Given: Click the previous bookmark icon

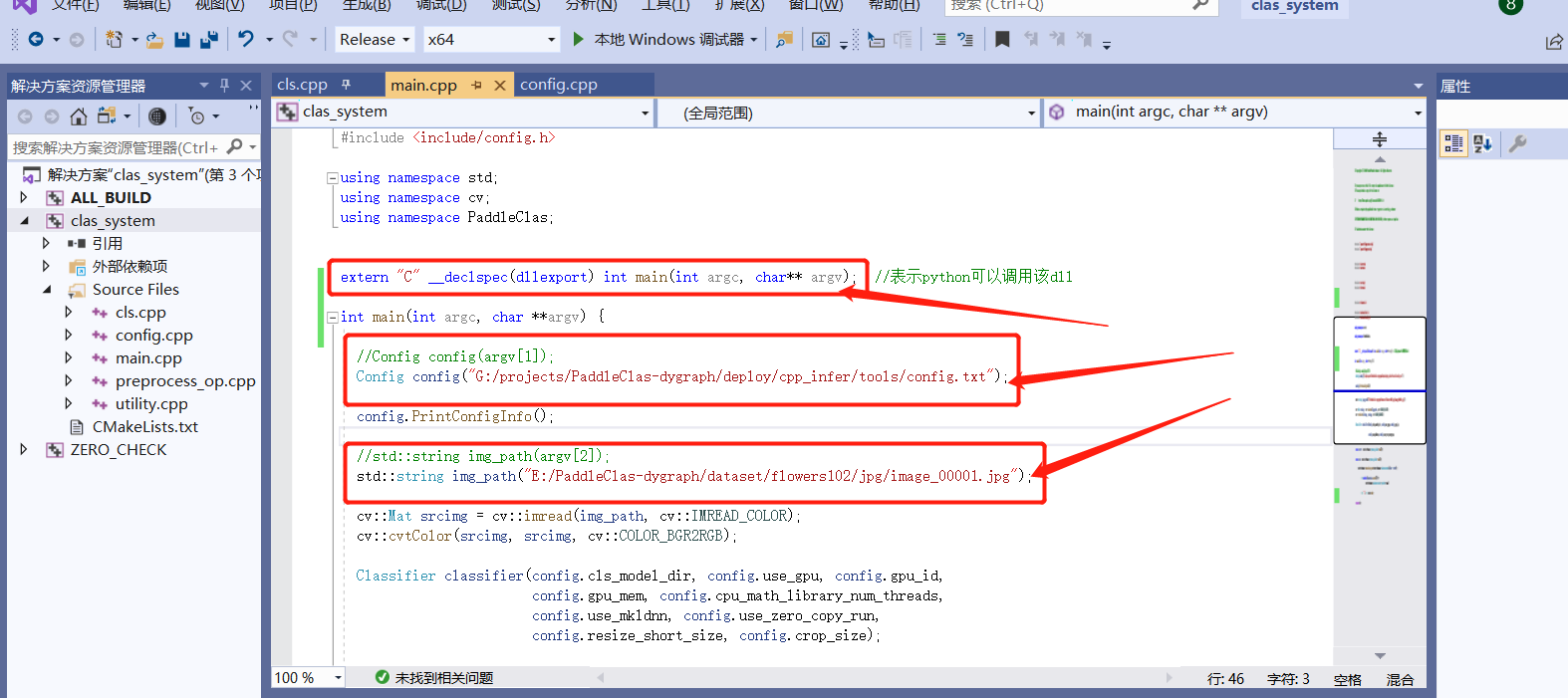Looking at the screenshot, I should click(x=1030, y=40).
